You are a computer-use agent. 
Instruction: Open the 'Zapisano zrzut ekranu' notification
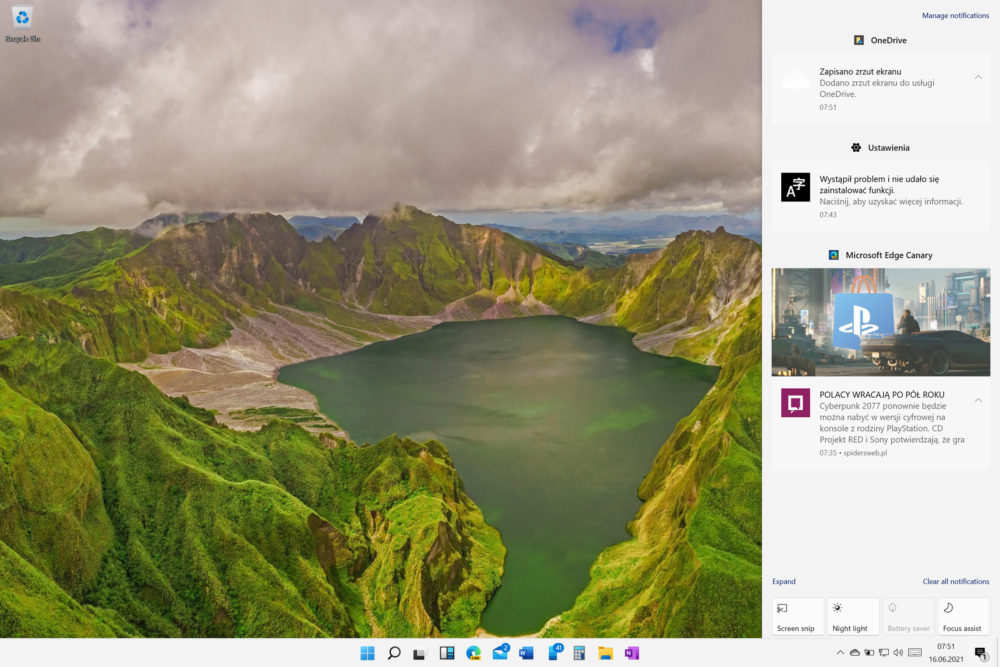(x=881, y=89)
